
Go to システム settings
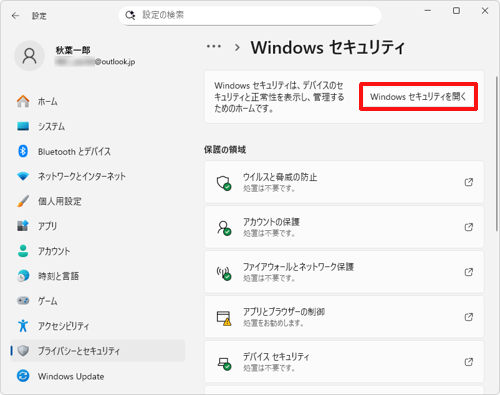(x=98, y=126)
